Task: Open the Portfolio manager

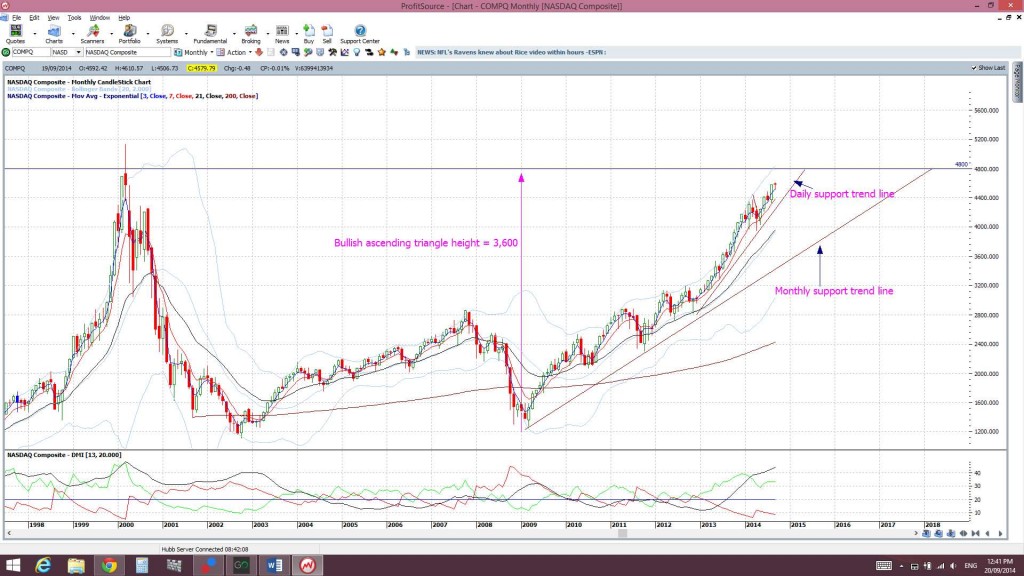Action: coord(129,34)
